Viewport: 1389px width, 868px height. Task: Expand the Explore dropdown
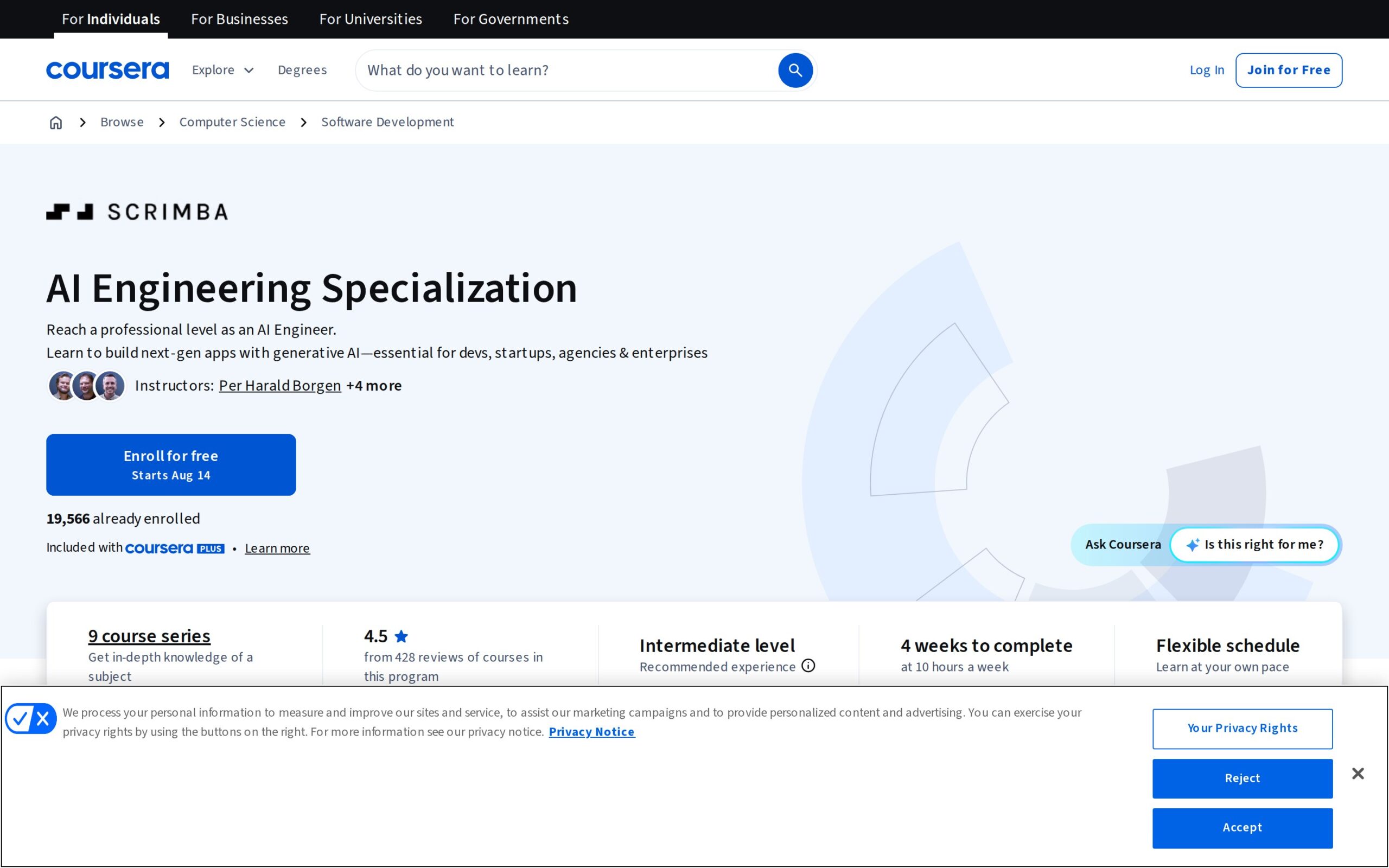(x=222, y=70)
